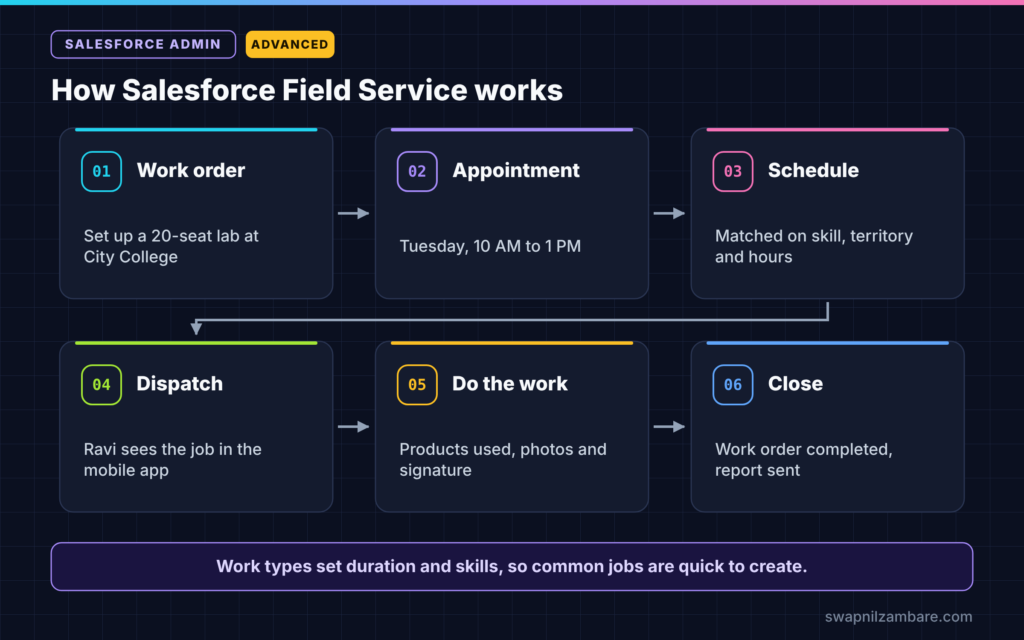Image resolution: width=1024 pixels, height=640 pixels.
Task: Click the SALESFORCE ADMIN badge
Action: (143, 44)
